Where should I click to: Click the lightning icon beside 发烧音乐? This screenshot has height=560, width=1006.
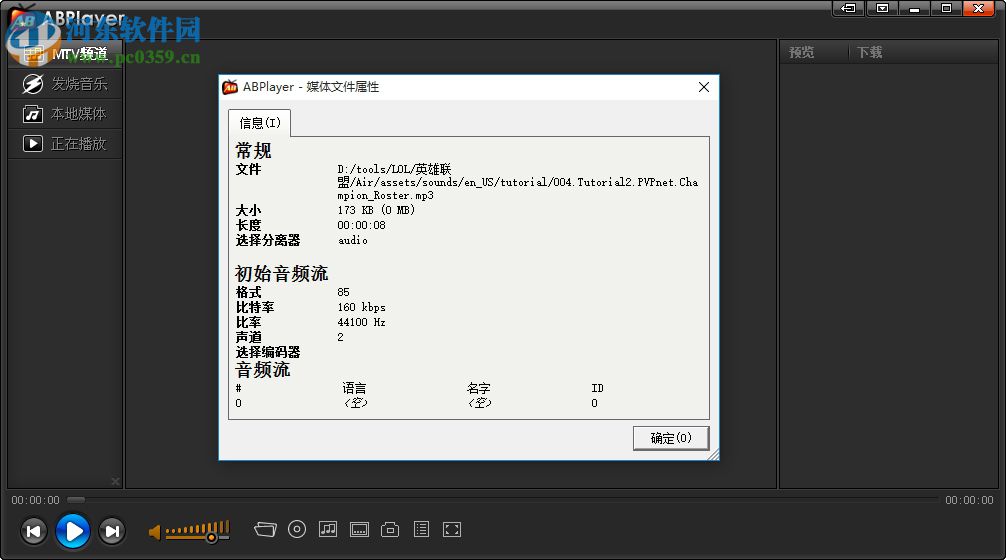[33, 83]
